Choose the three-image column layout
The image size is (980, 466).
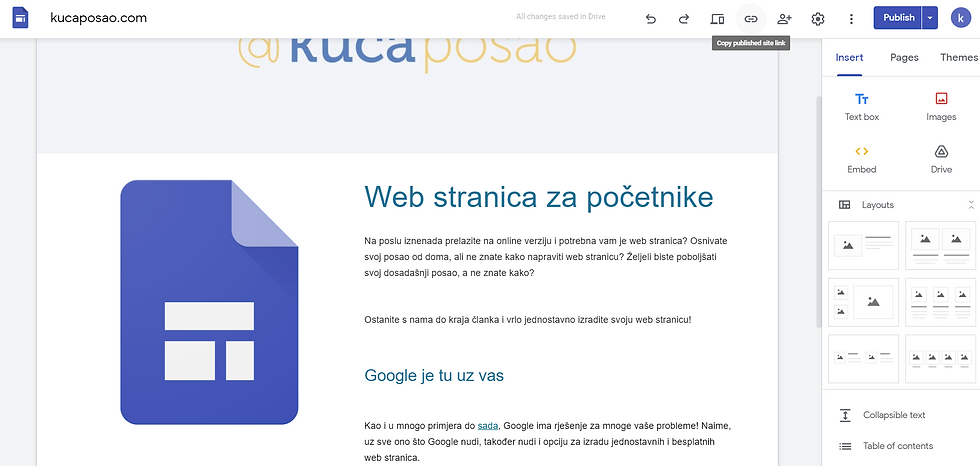pyautogui.click(x=941, y=302)
